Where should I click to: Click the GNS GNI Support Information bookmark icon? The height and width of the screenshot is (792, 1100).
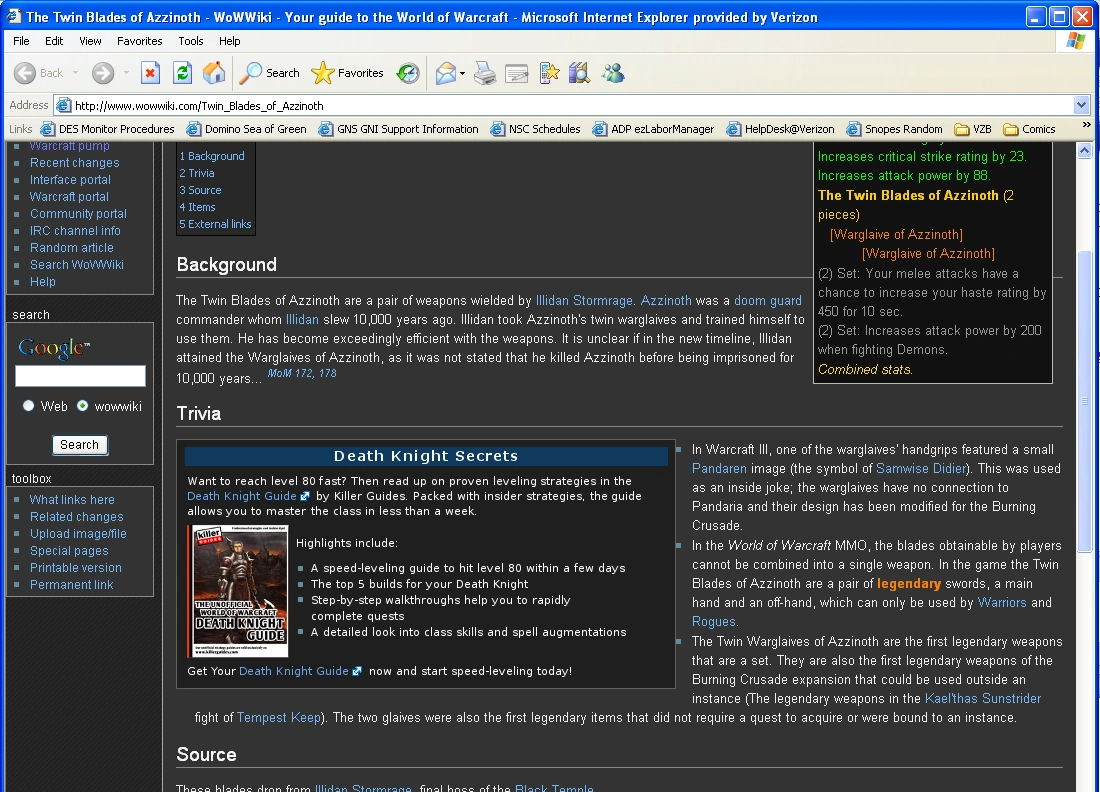[x=326, y=129]
